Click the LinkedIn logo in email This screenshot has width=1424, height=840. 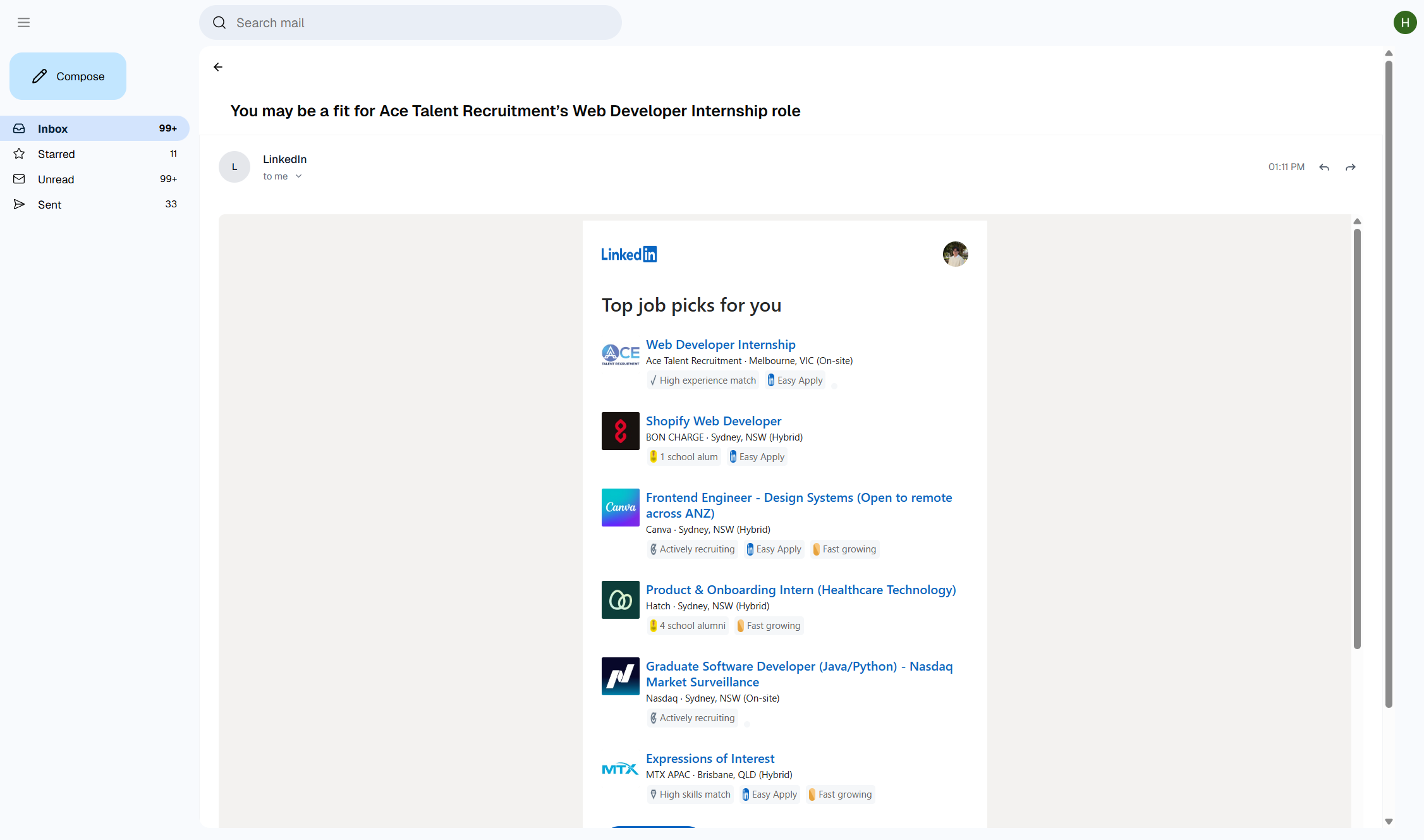point(629,254)
